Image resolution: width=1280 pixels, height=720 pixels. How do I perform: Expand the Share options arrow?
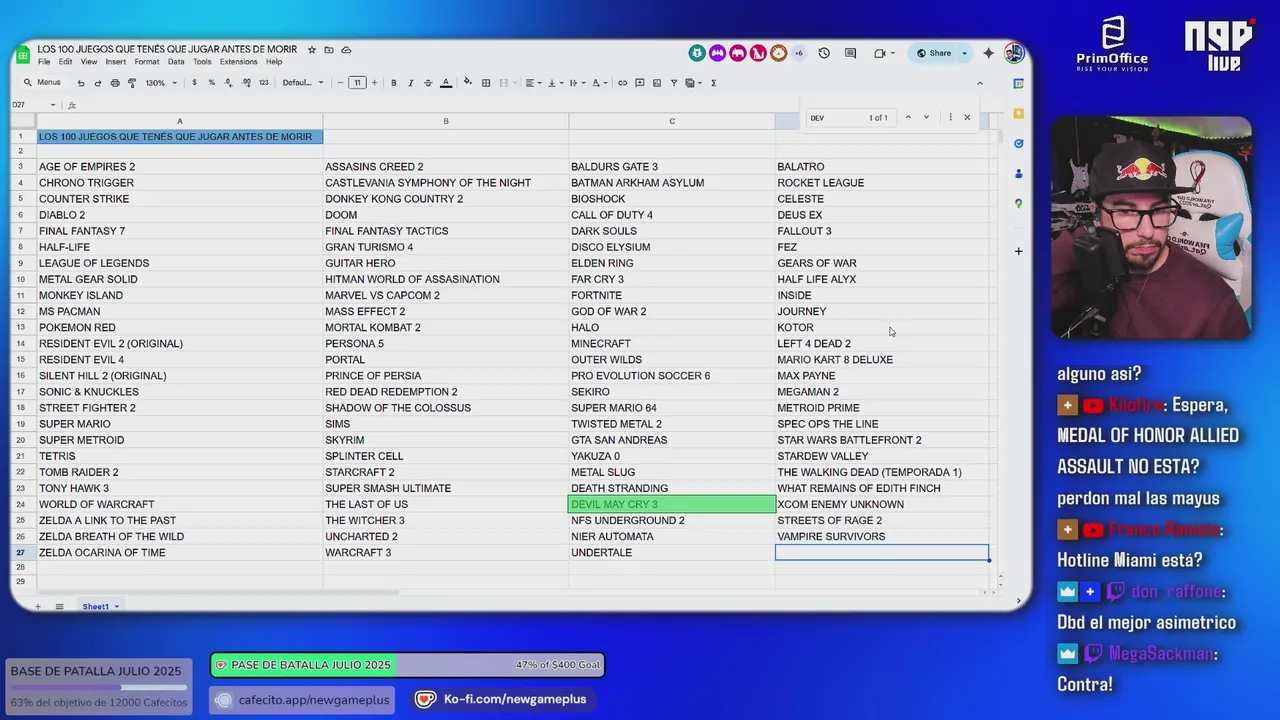click(964, 53)
